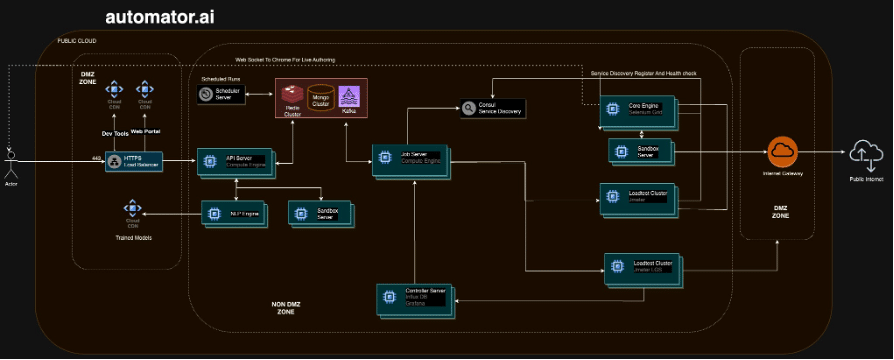Click the Public Internet cloud icon
Image resolution: width=894 pixels, height=360 pixels.
(866, 155)
